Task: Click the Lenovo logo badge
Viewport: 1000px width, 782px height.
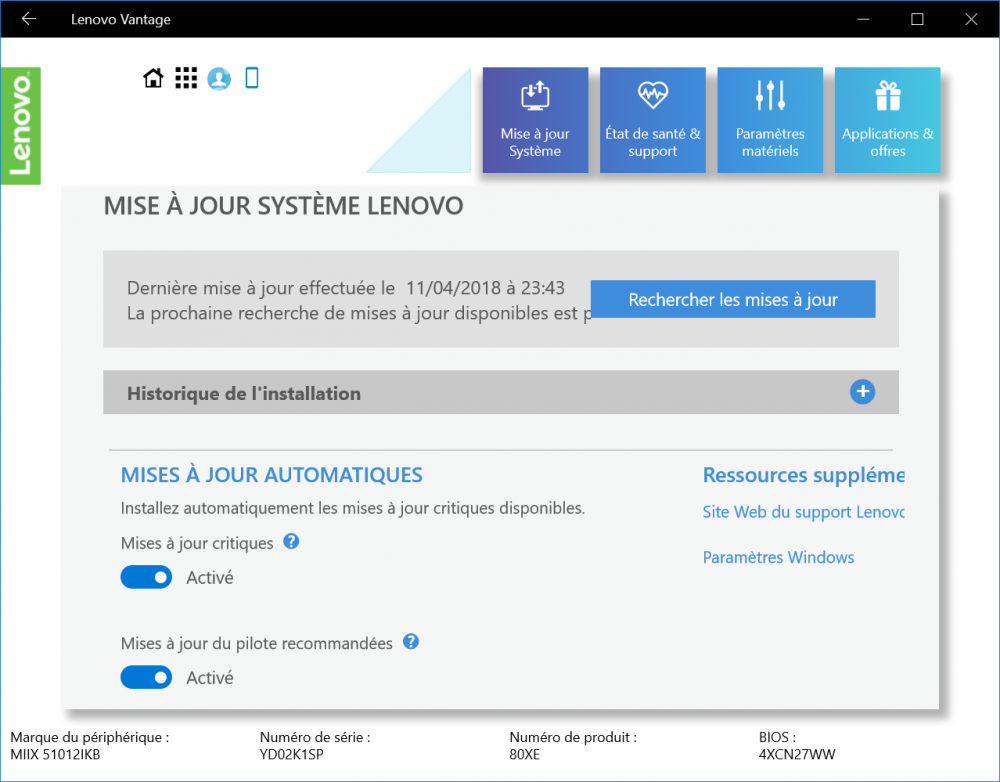Action: (x=21, y=126)
